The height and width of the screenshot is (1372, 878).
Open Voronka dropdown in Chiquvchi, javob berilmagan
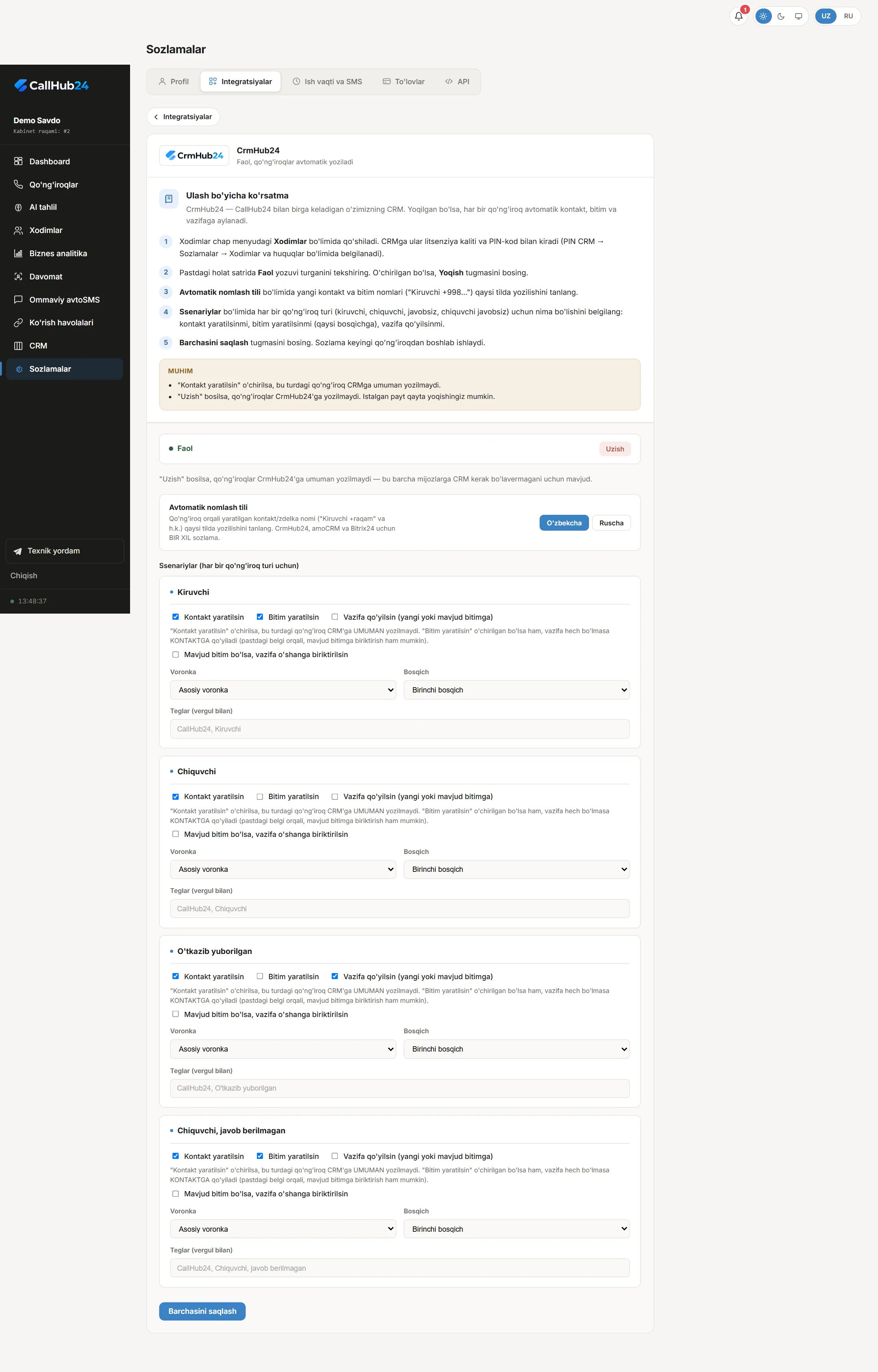coord(283,1229)
